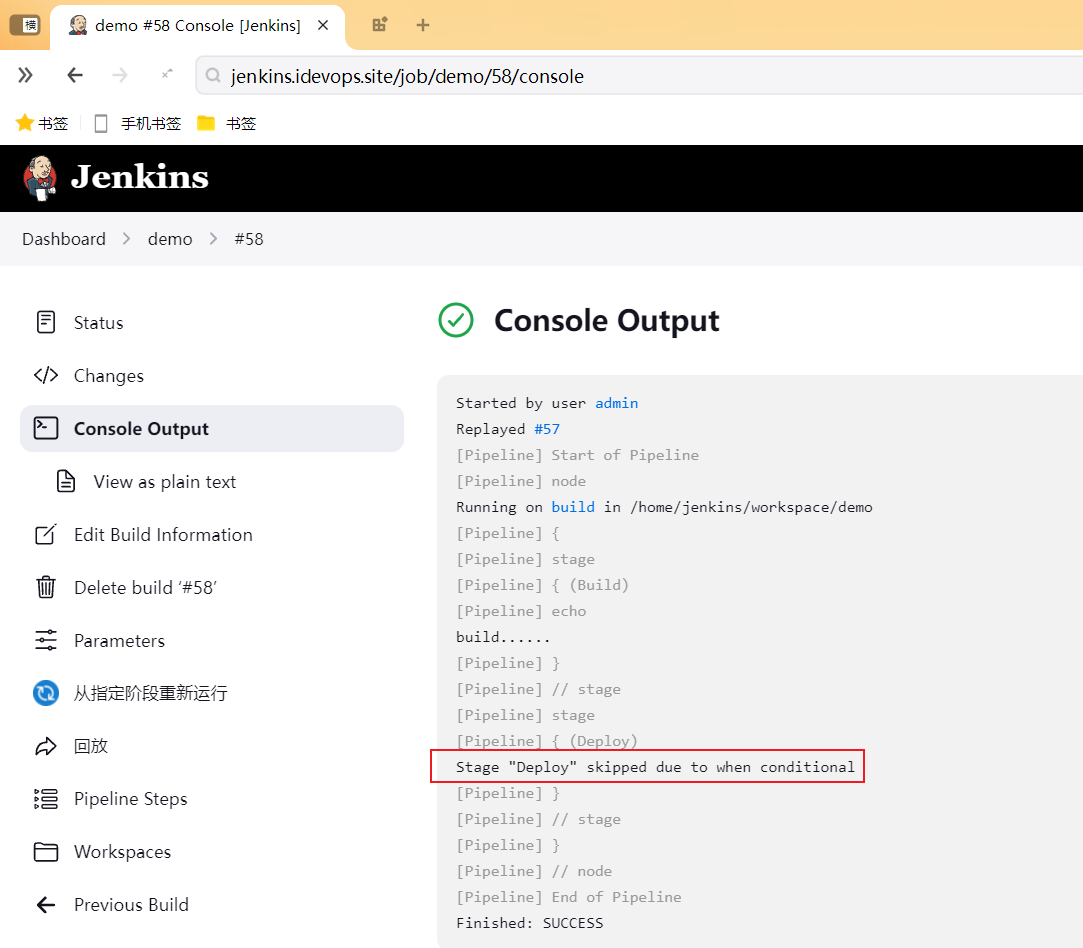This screenshot has height=948, width=1083.
Task: Click the green build success checkmark icon
Action: click(456, 320)
